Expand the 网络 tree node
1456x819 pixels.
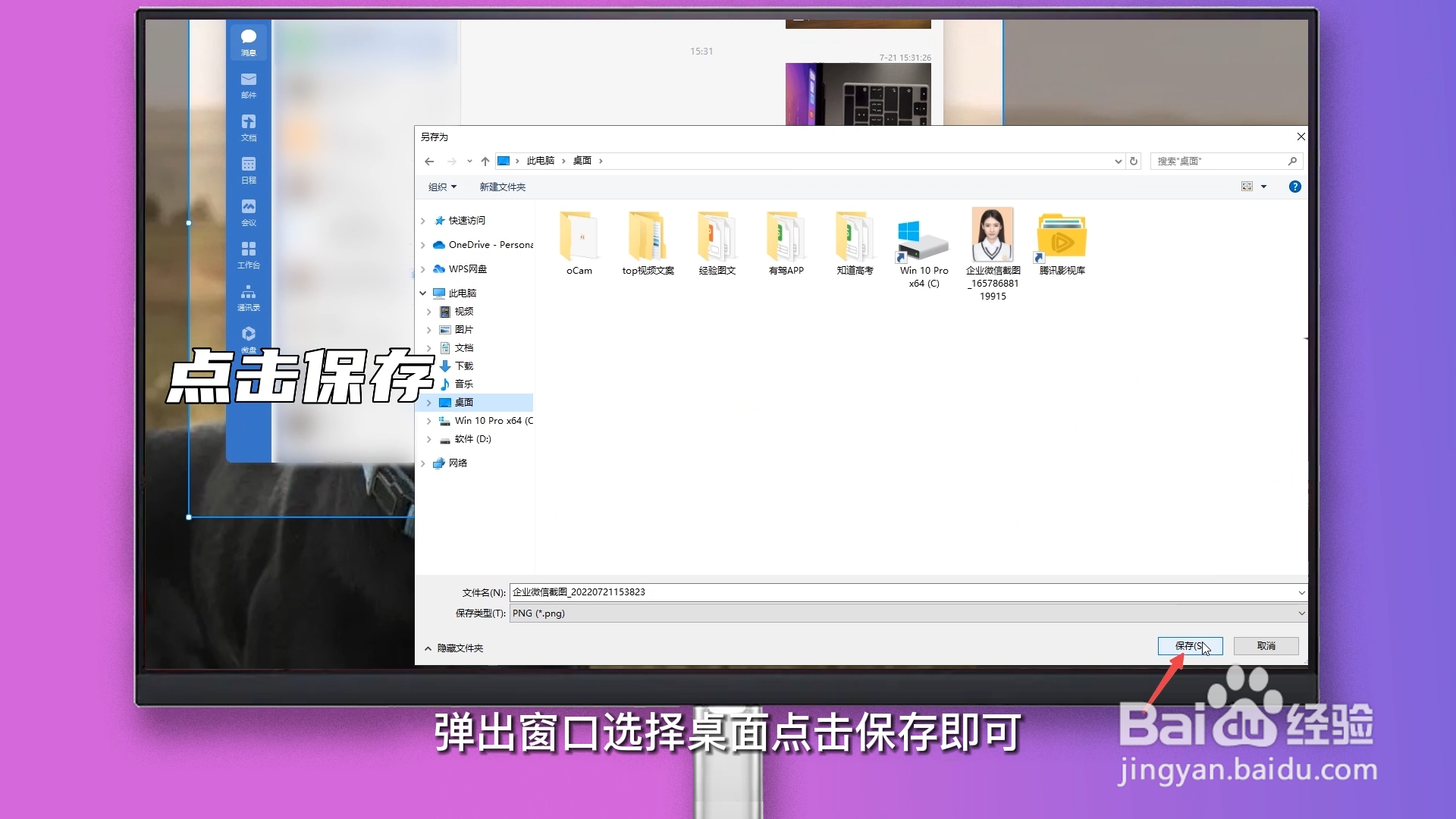point(423,463)
